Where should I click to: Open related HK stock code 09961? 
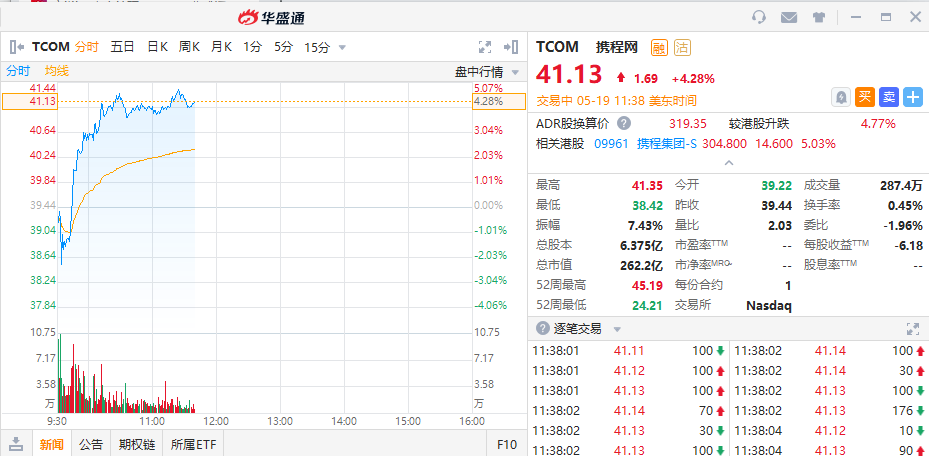(611, 143)
